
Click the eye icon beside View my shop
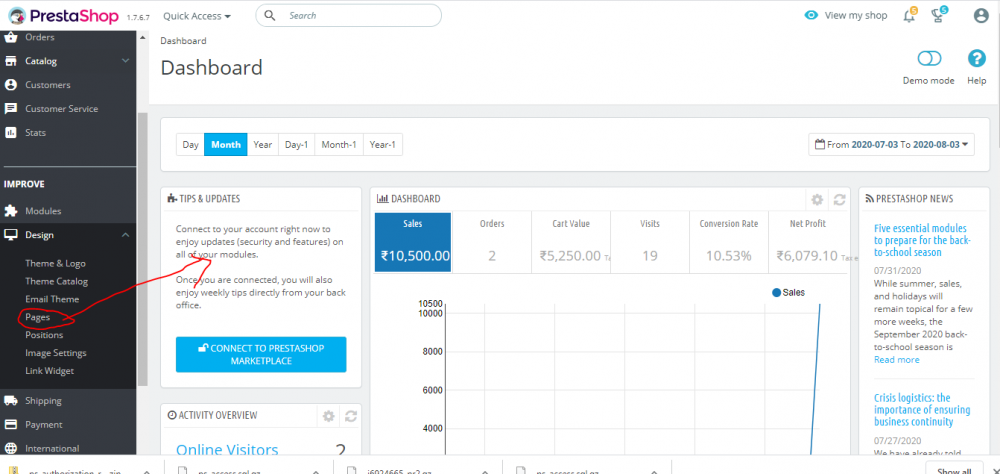[811, 15]
